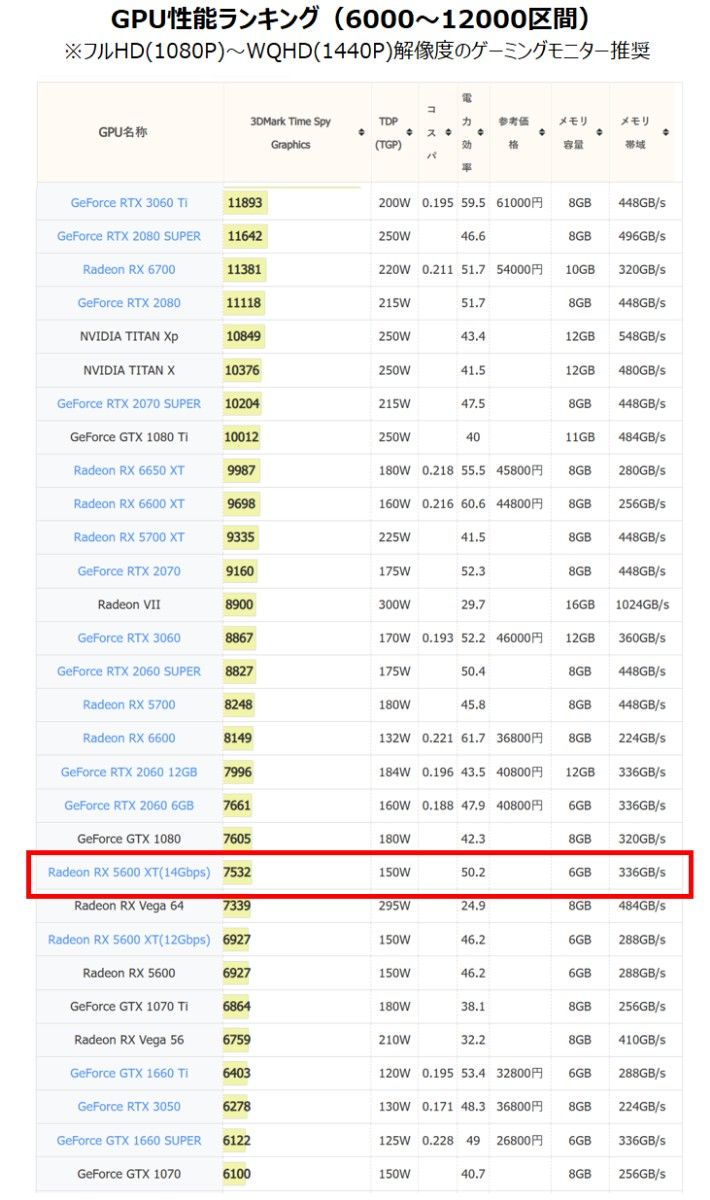Open Radeon RX 6600 link
This screenshot has height=1200, width=710.
(129, 739)
